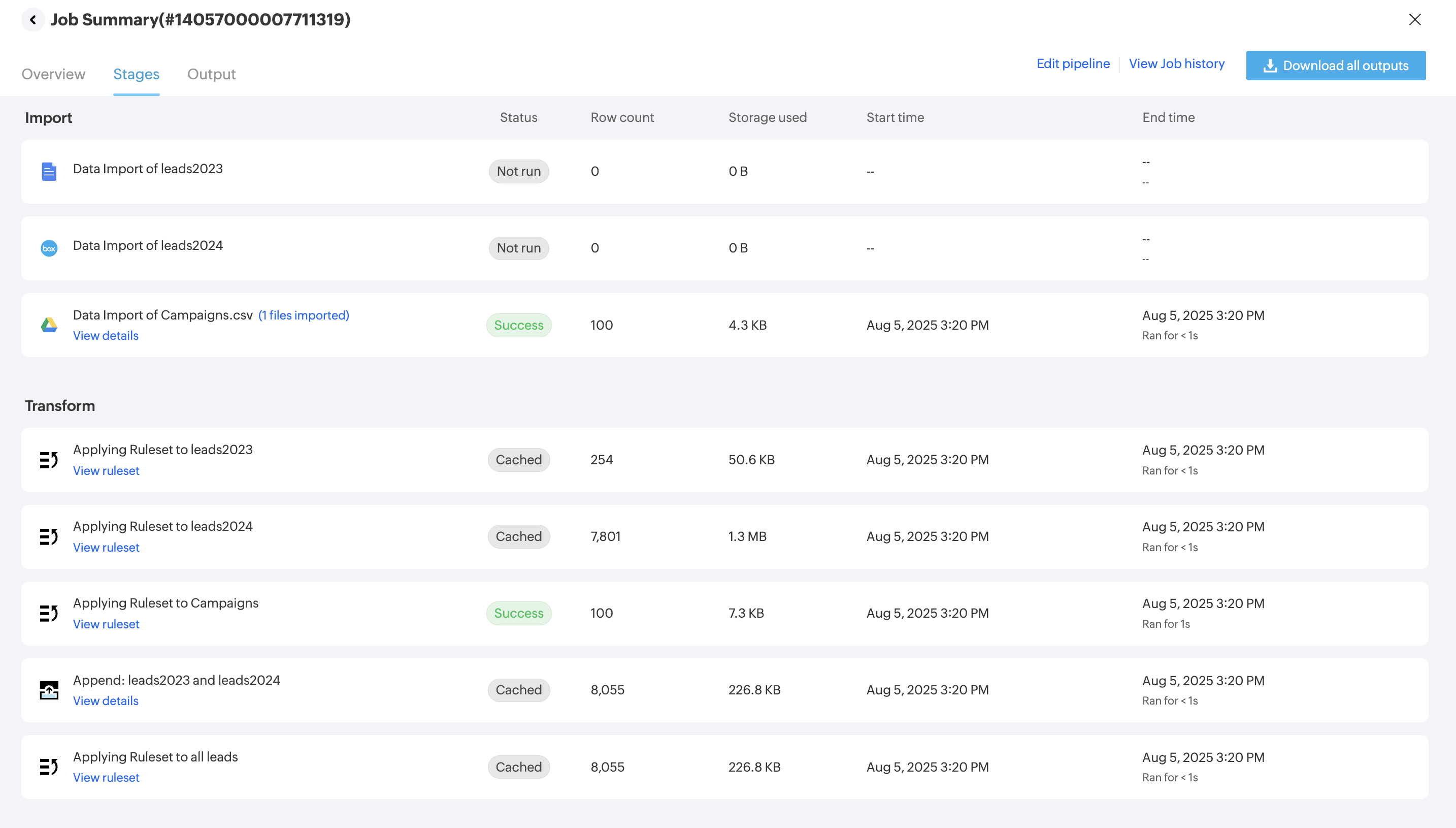The width and height of the screenshot is (1456, 828).
Task: Click the Google Drive icon for Campaigns.csv
Action: [49, 325]
